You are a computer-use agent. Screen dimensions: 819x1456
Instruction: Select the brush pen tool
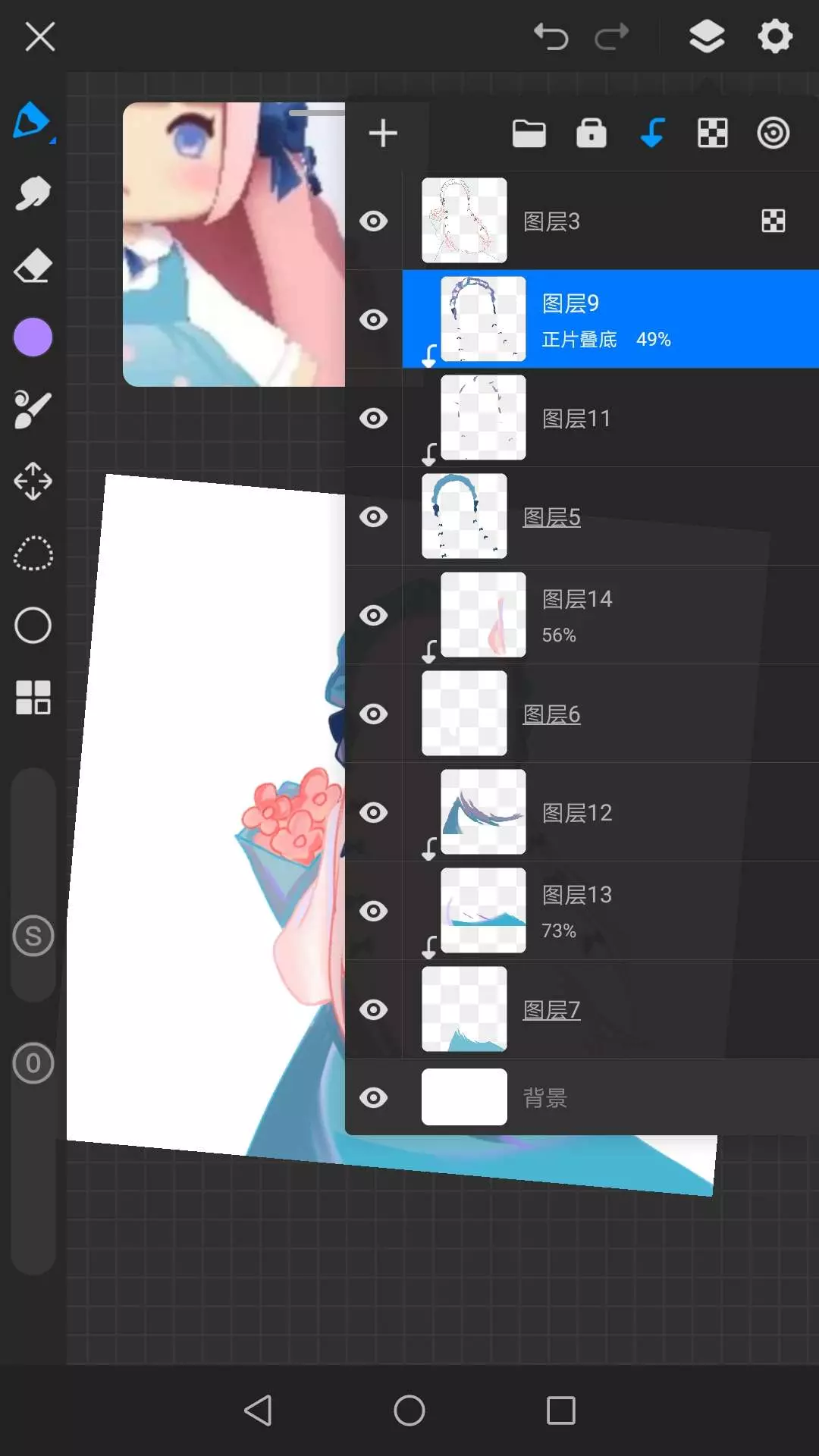pyautogui.click(x=32, y=121)
